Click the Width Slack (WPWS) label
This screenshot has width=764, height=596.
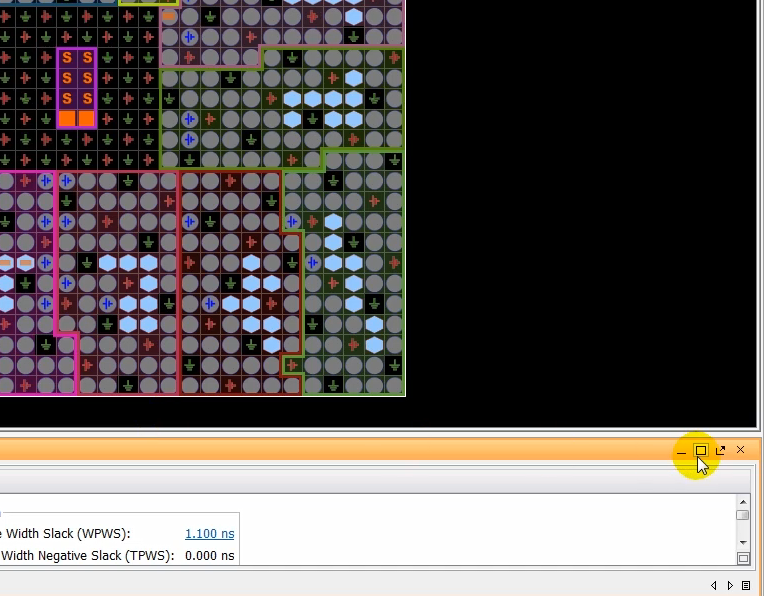(x=66, y=534)
